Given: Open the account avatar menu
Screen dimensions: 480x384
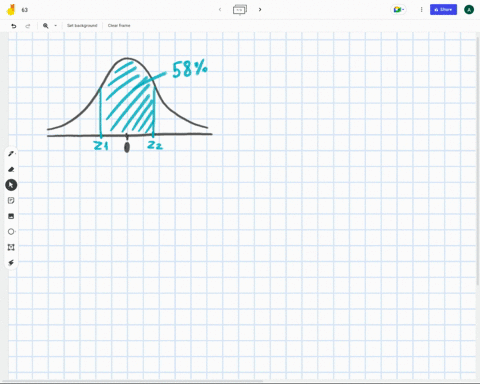Looking at the screenshot, I should coord(469,10).
